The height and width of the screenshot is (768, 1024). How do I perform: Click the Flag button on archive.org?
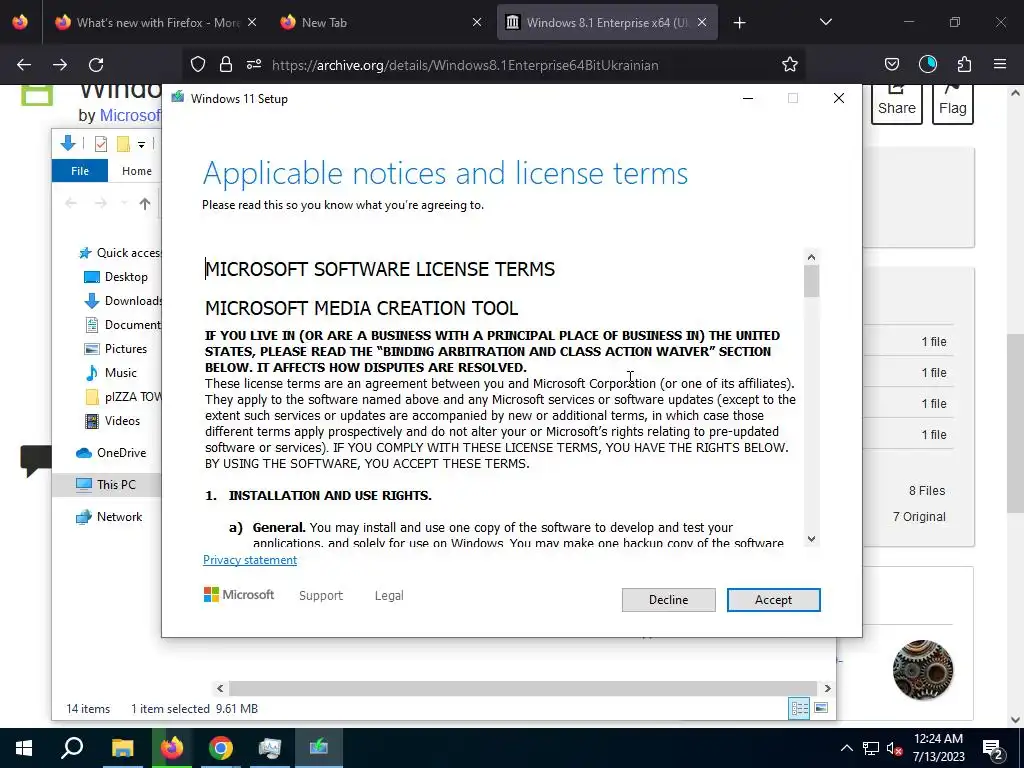(x=953, y=104)
